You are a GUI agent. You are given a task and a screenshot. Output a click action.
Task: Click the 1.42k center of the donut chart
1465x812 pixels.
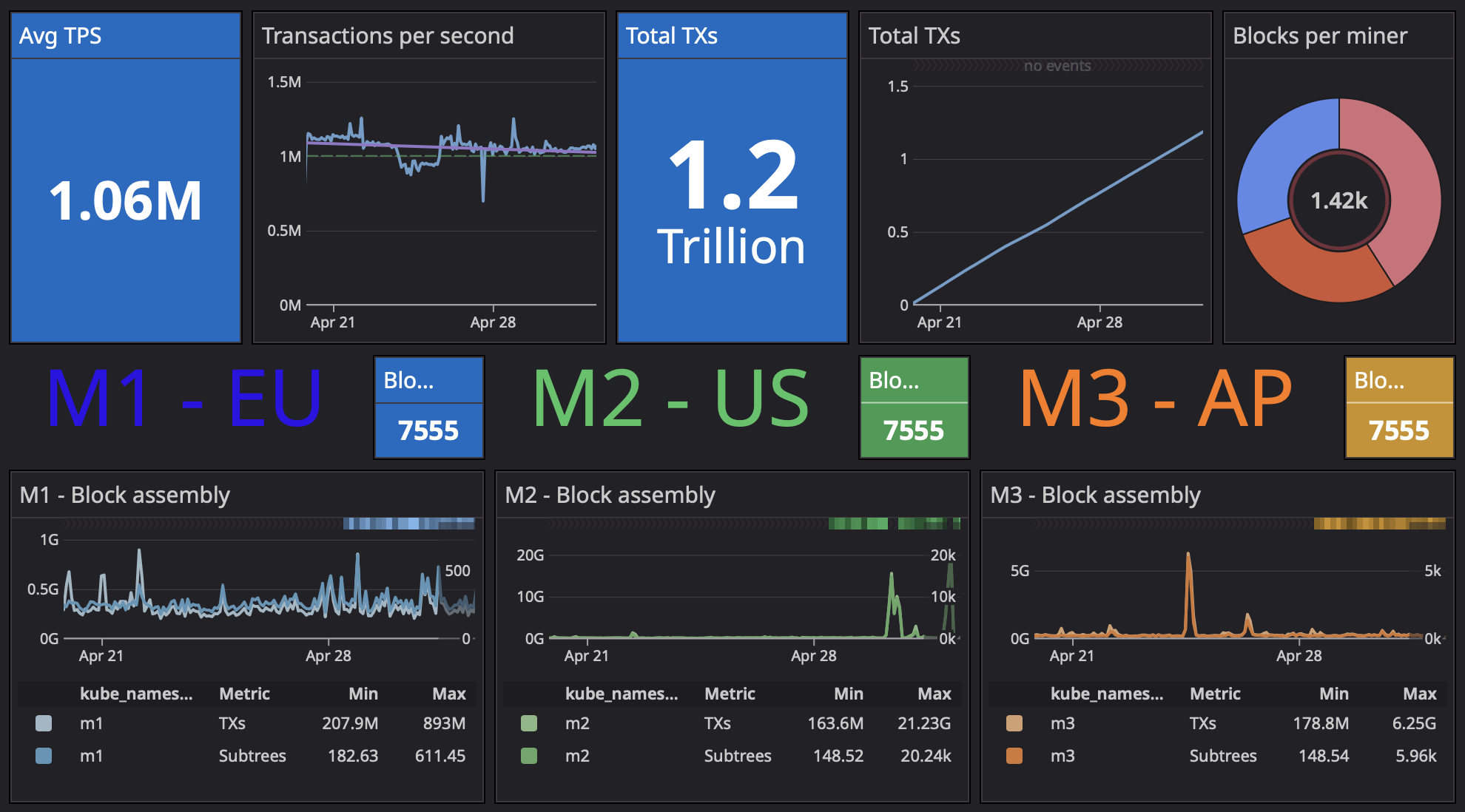[1338, 200]
